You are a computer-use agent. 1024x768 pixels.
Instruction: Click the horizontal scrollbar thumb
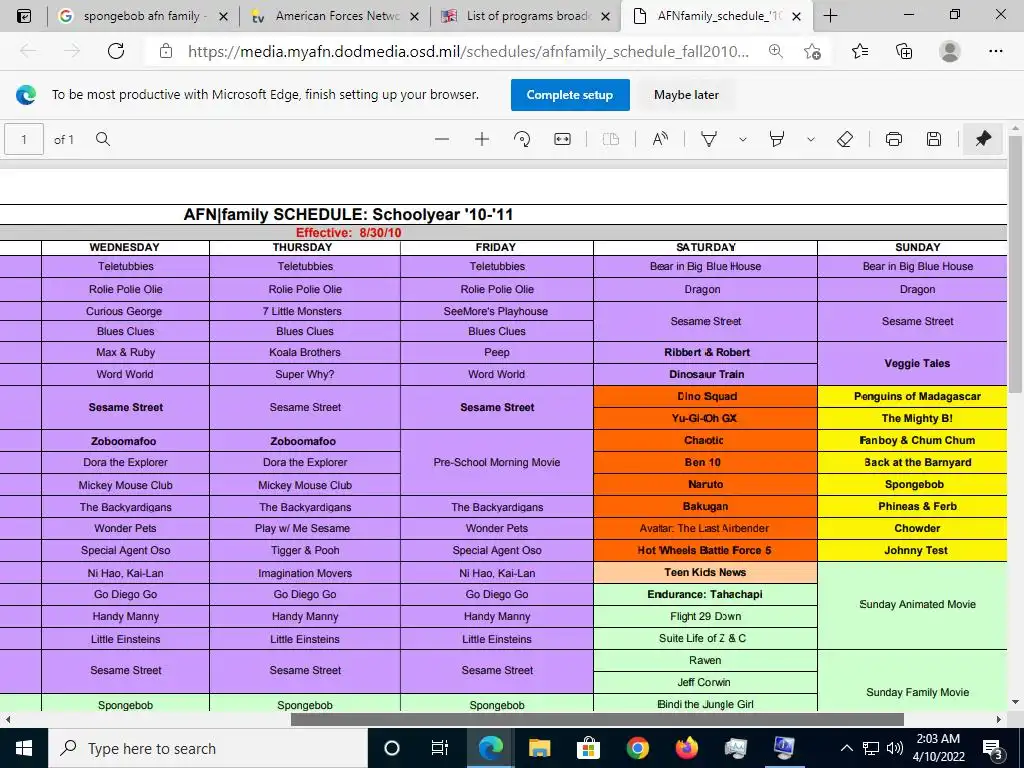point(597,719)
